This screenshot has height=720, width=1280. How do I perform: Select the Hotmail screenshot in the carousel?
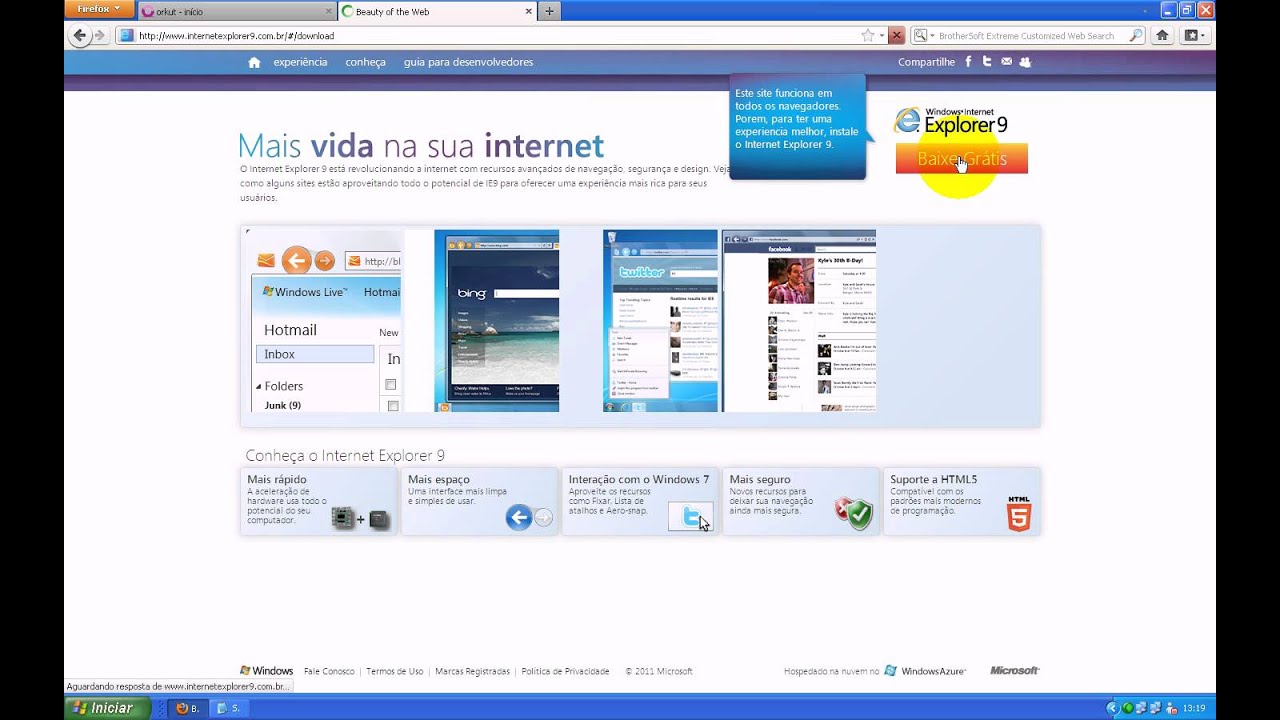324,321
